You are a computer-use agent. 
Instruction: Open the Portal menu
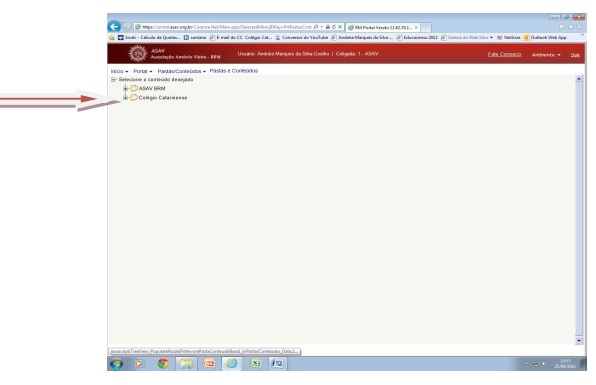click(143, 71)
